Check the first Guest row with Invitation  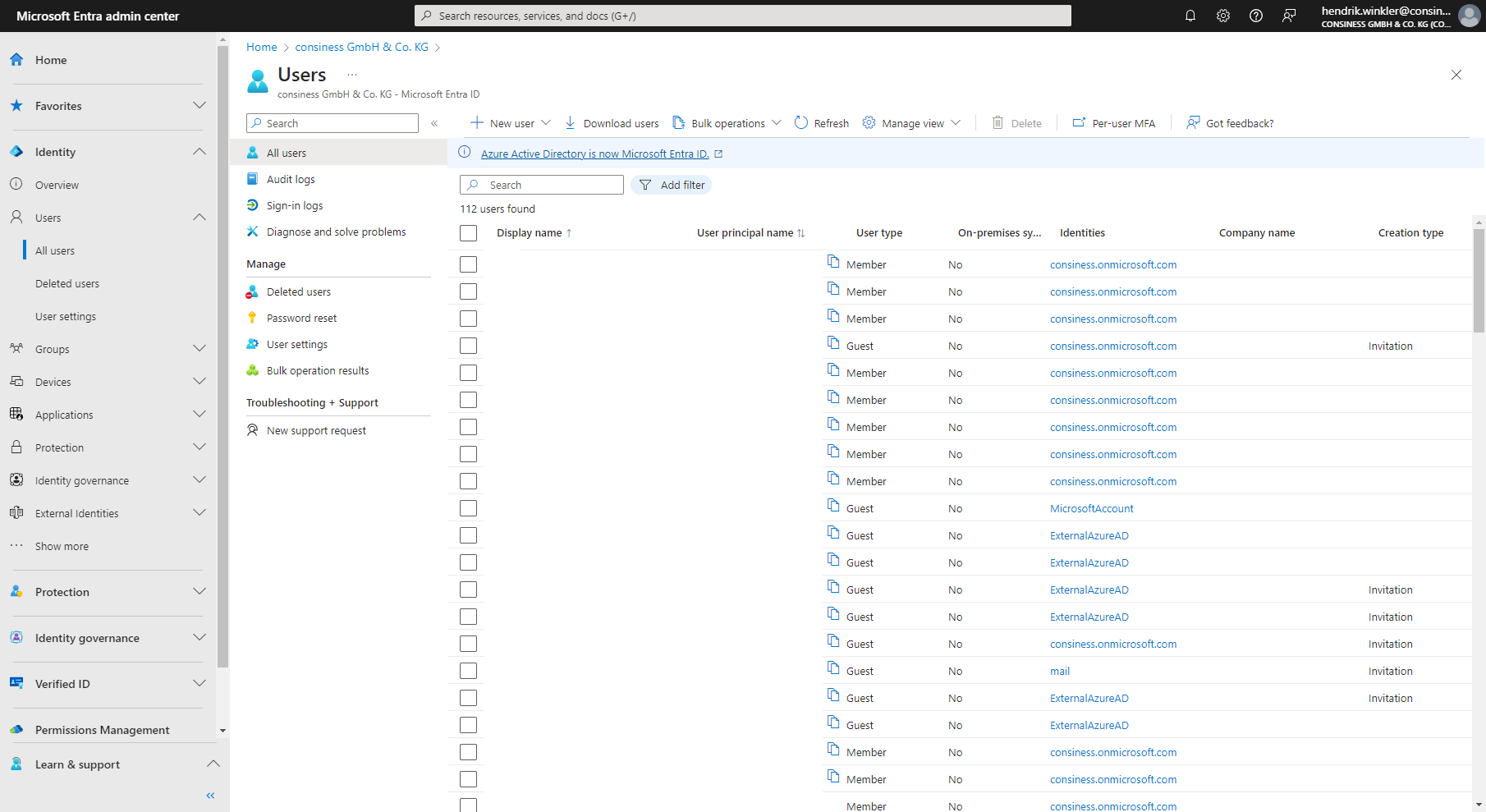(469, 346)
